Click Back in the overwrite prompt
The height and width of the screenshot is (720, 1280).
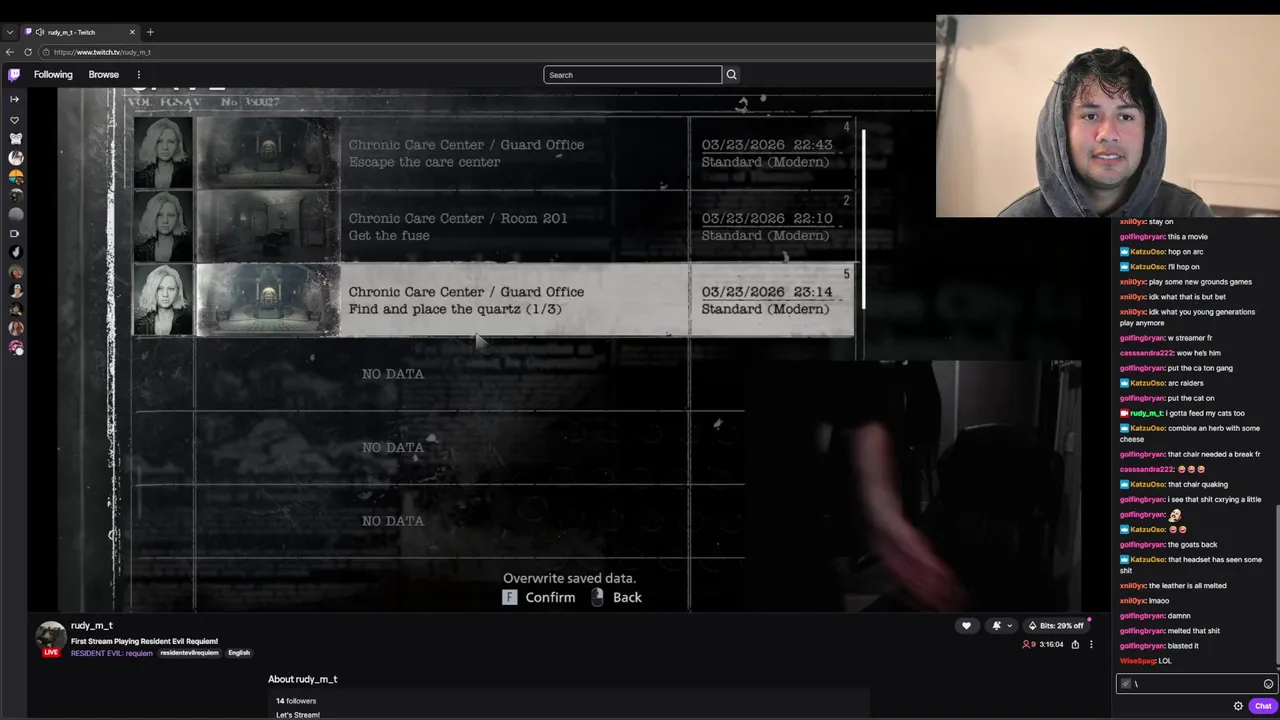[627, 597]
